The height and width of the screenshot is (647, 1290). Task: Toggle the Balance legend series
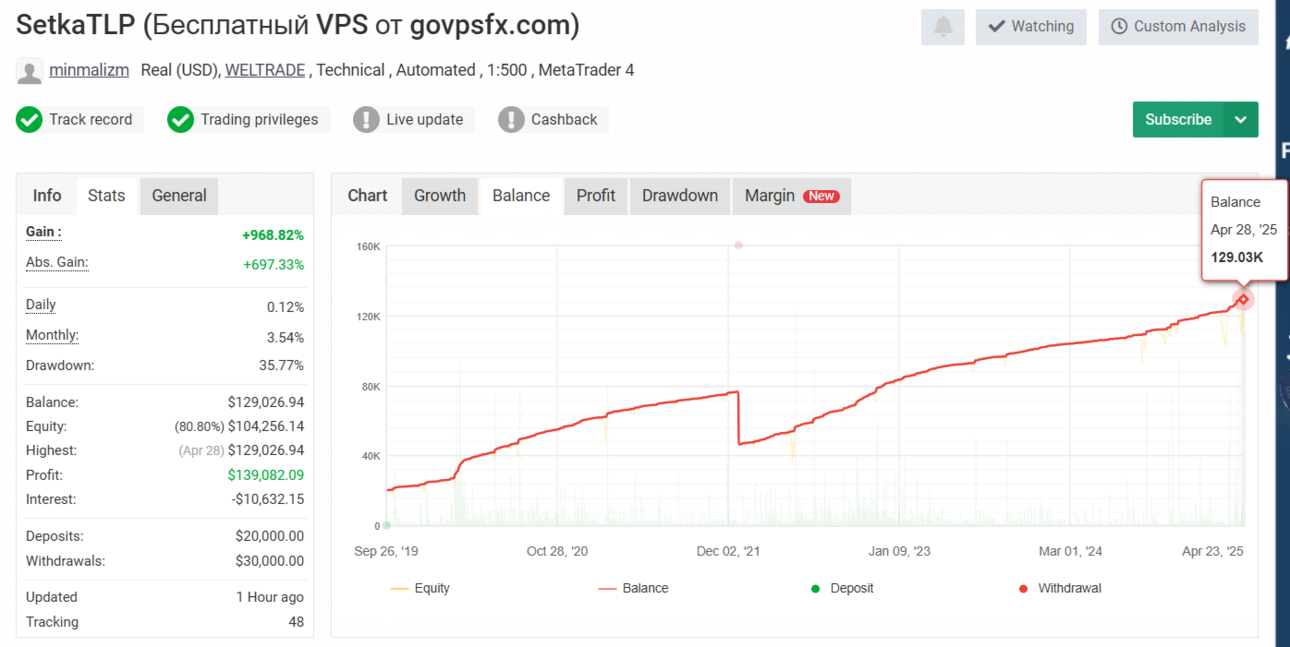point(633,588)
